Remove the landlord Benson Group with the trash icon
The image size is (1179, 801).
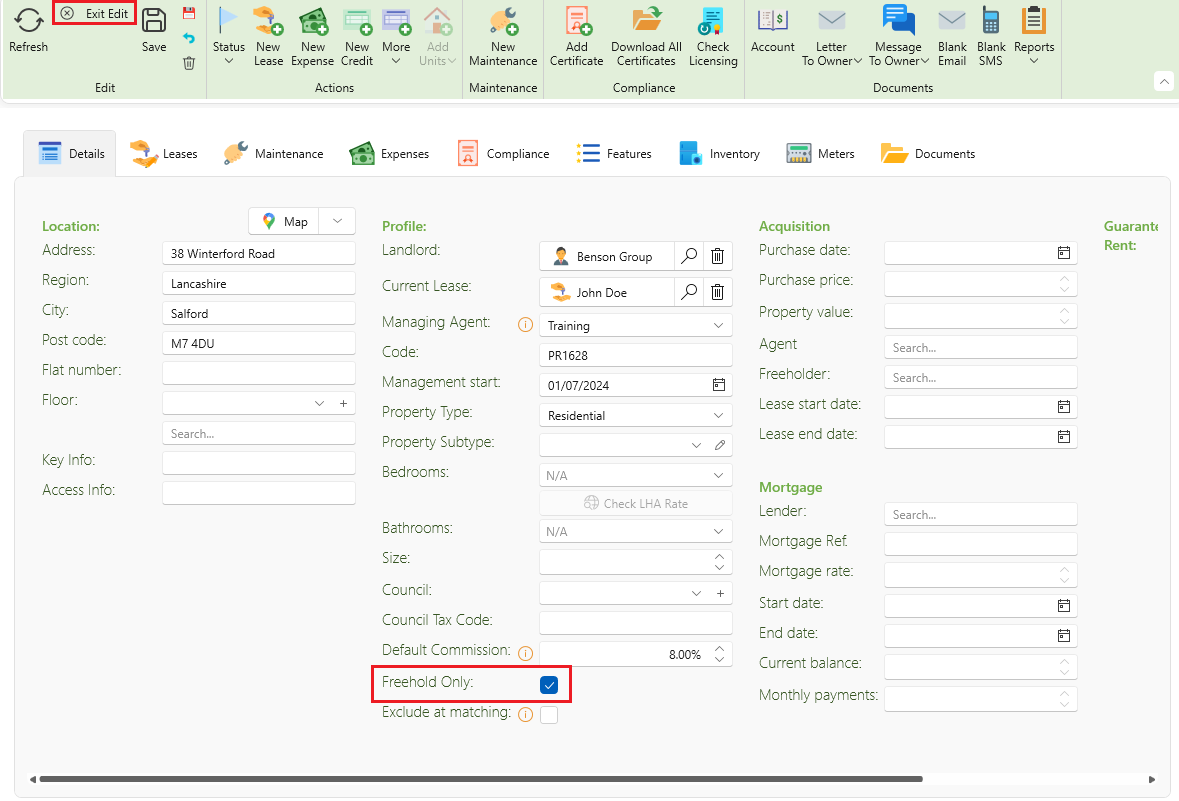pyautogui.click(x=717, y=256)
